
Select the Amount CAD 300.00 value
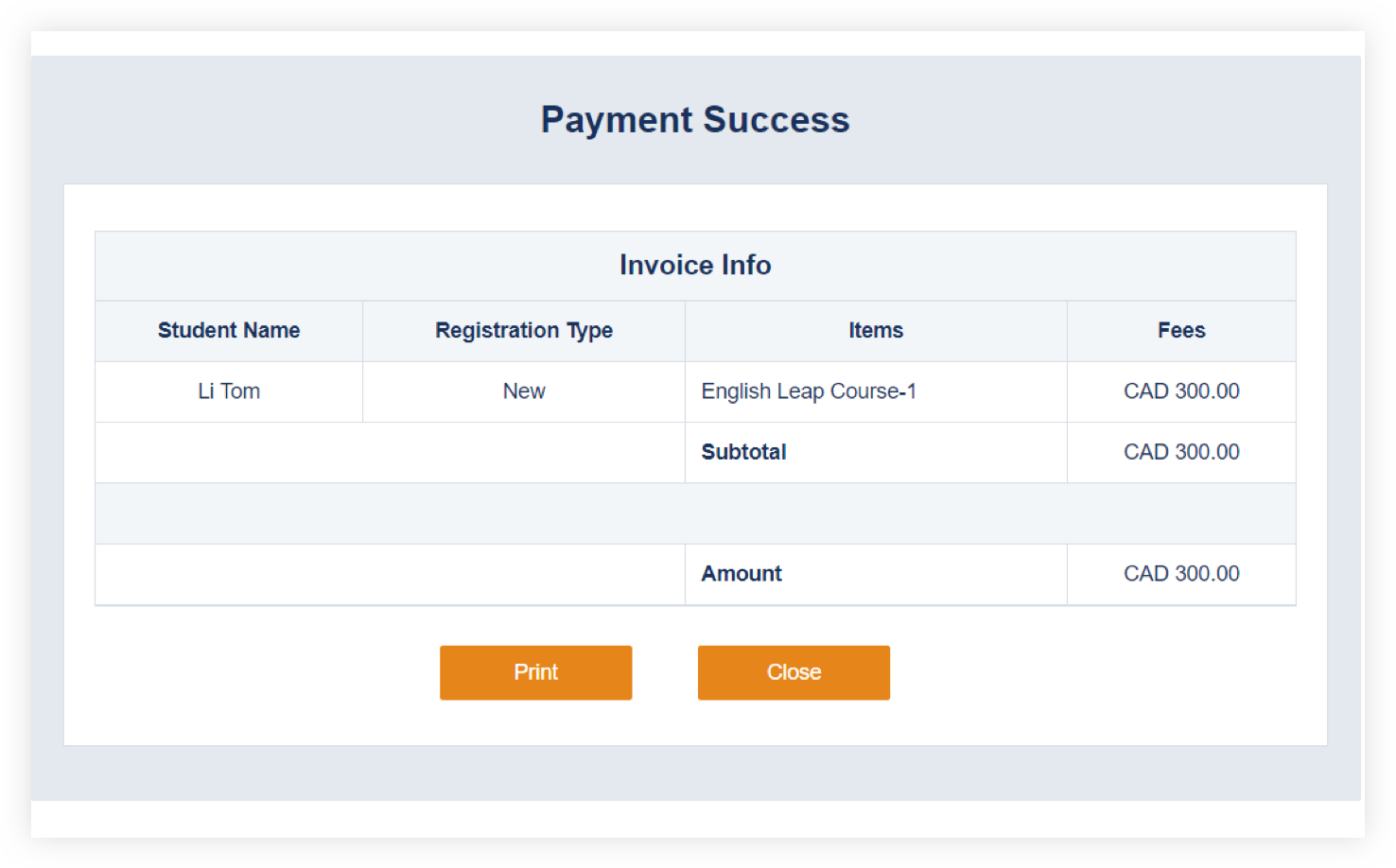coord(1181,574)
